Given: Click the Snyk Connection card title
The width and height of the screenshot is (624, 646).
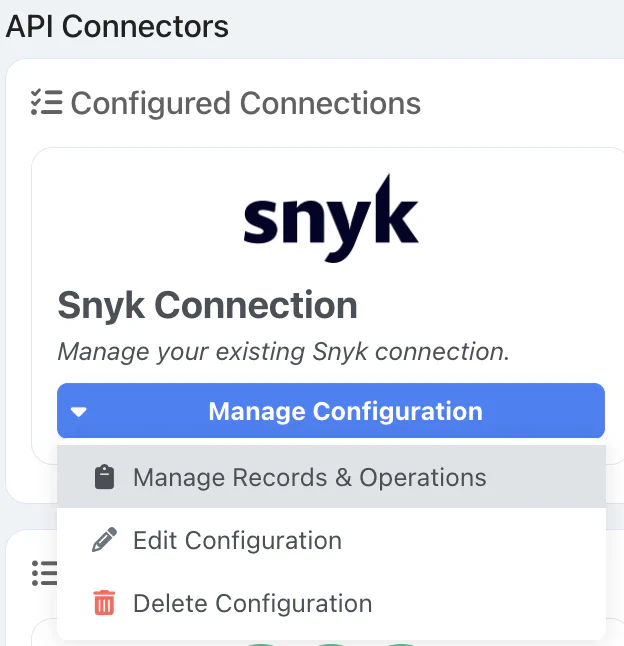Looking at the screenshot, I should point(207,305).
